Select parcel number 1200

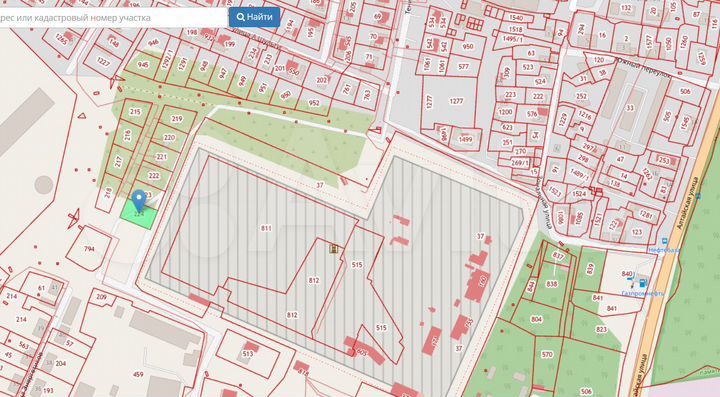click(x=505, y=112)
